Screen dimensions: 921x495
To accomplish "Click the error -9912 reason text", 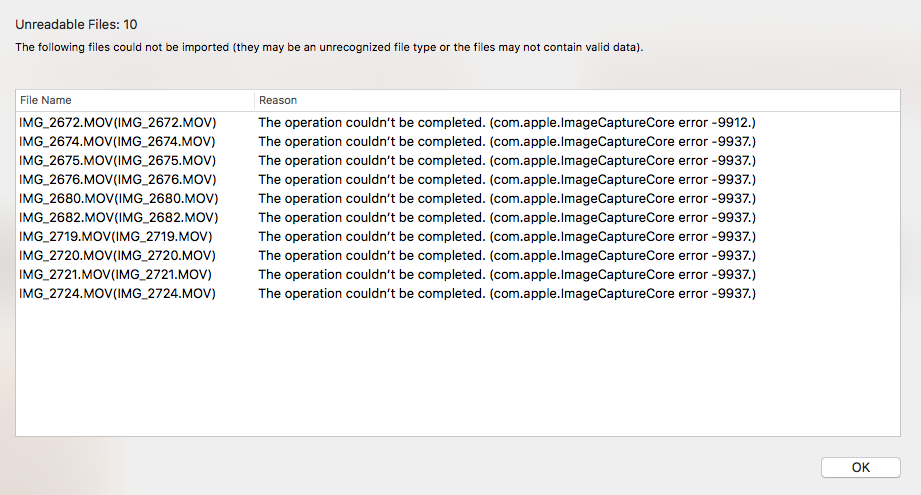I will (x=507, y=122).
